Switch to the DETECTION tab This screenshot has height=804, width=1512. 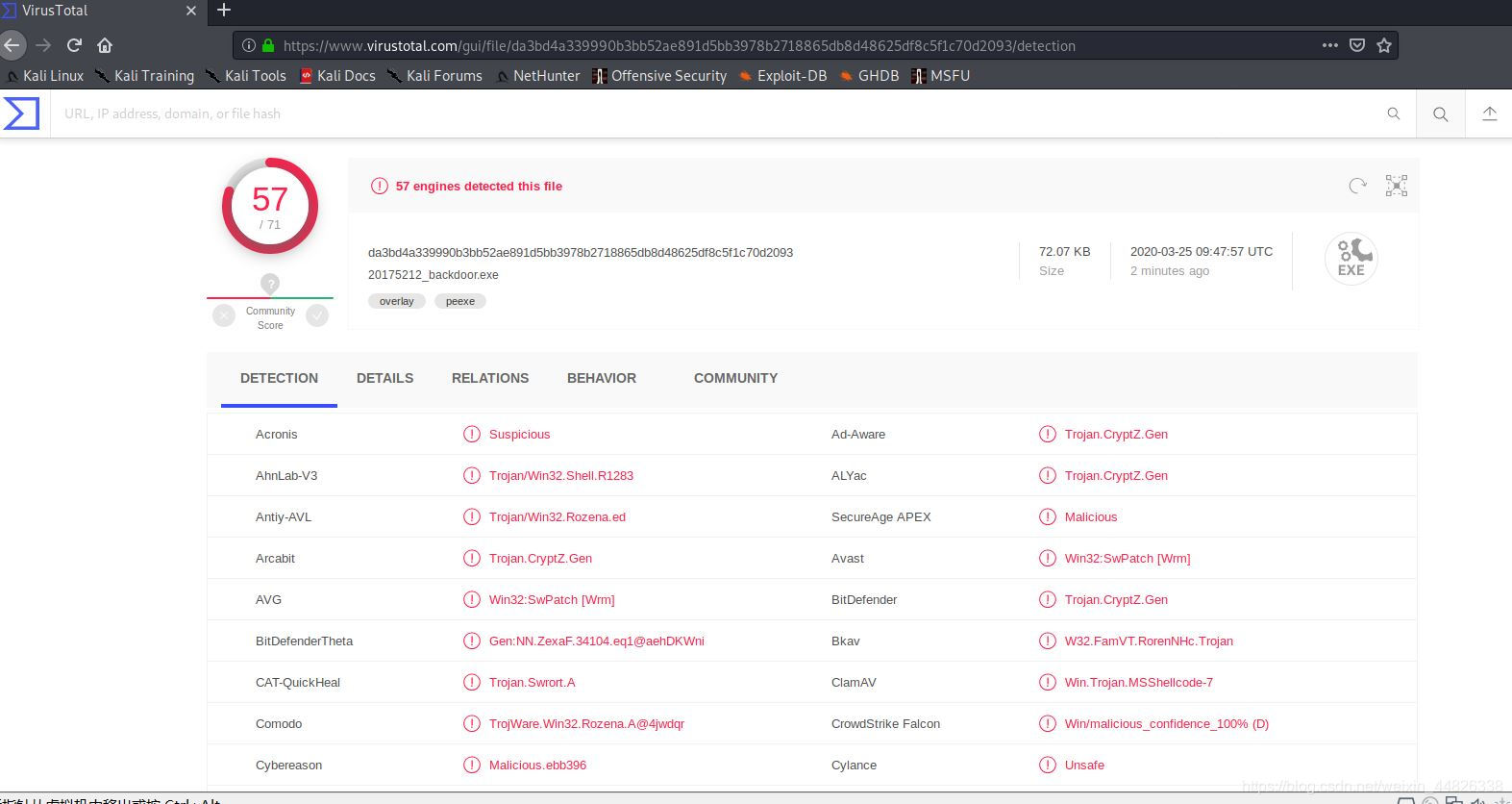click(279, 378)
